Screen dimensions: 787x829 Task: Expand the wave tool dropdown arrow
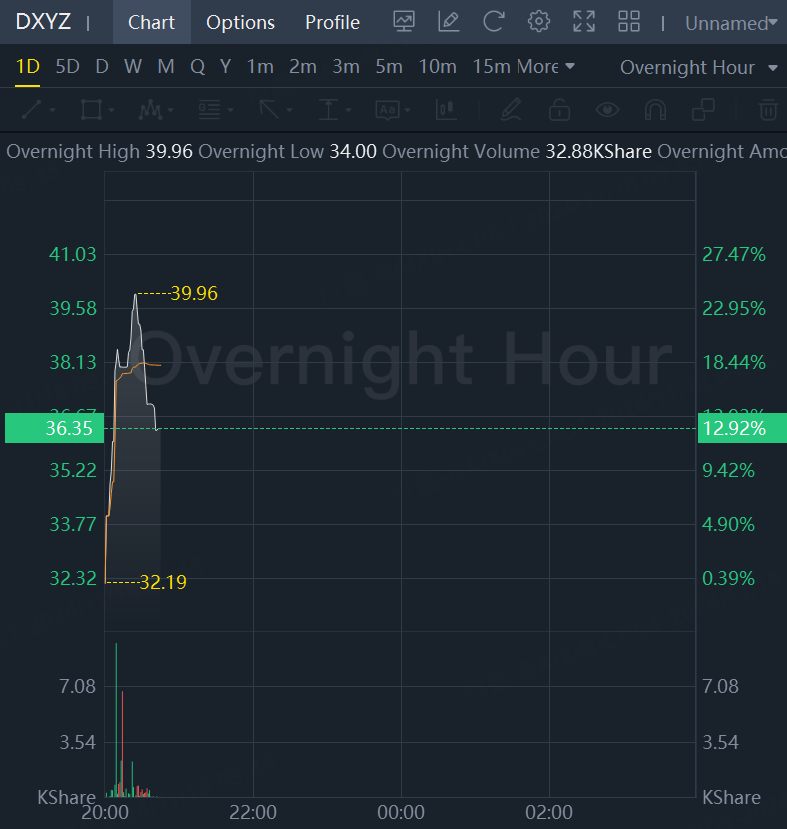(171, 110)
